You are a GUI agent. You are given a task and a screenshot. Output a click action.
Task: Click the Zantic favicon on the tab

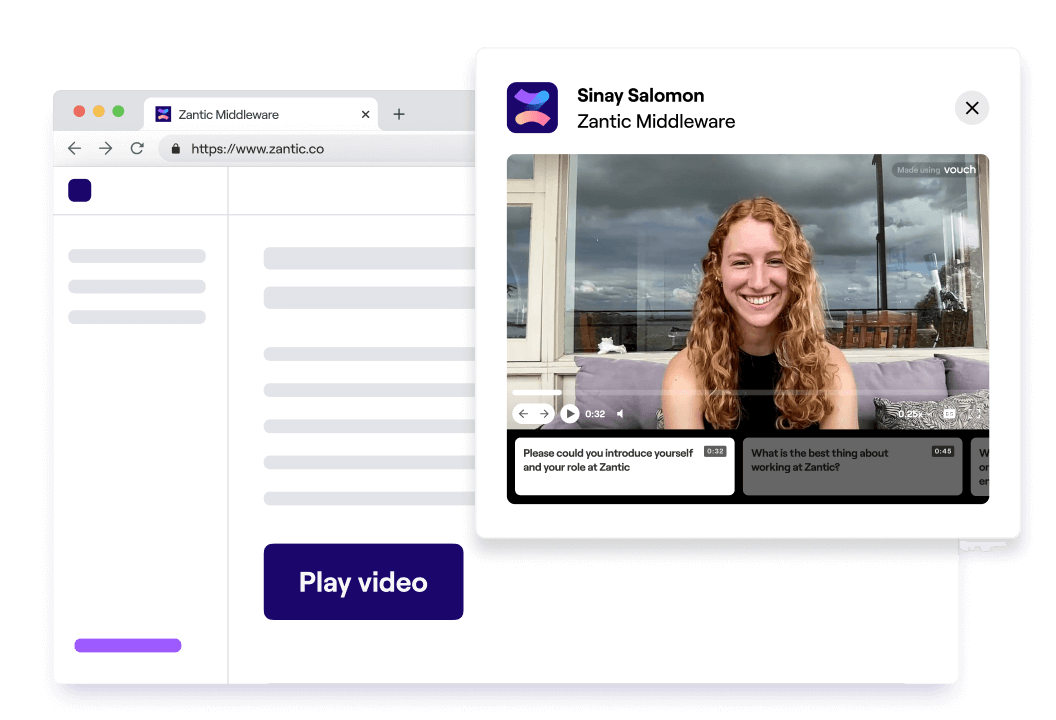pyautogui.click(x=163, y=114)
